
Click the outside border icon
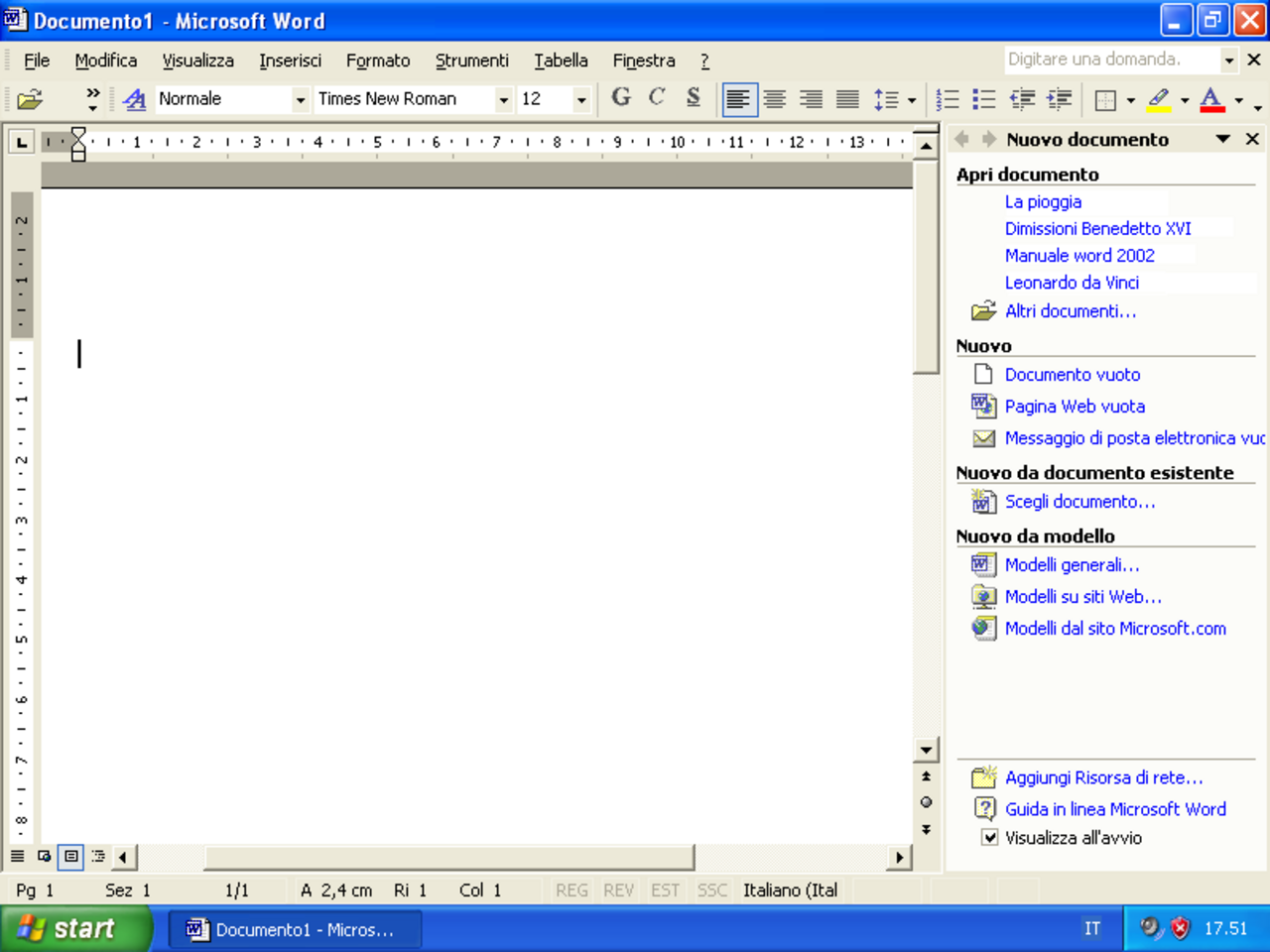(x=1105, y=99)
